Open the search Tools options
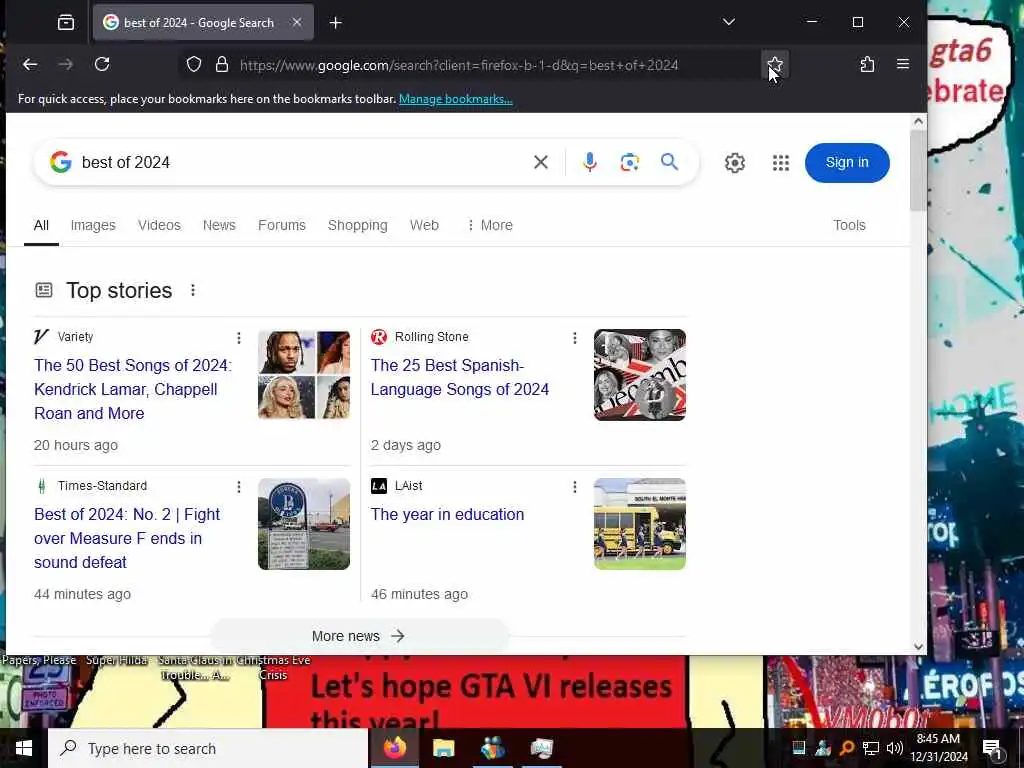Viewport: 1024px width, 768px height. coord(849,225)
